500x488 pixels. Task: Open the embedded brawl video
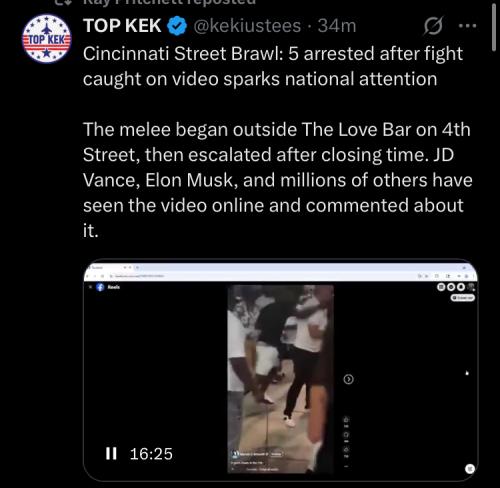click(x=280, y=370)
